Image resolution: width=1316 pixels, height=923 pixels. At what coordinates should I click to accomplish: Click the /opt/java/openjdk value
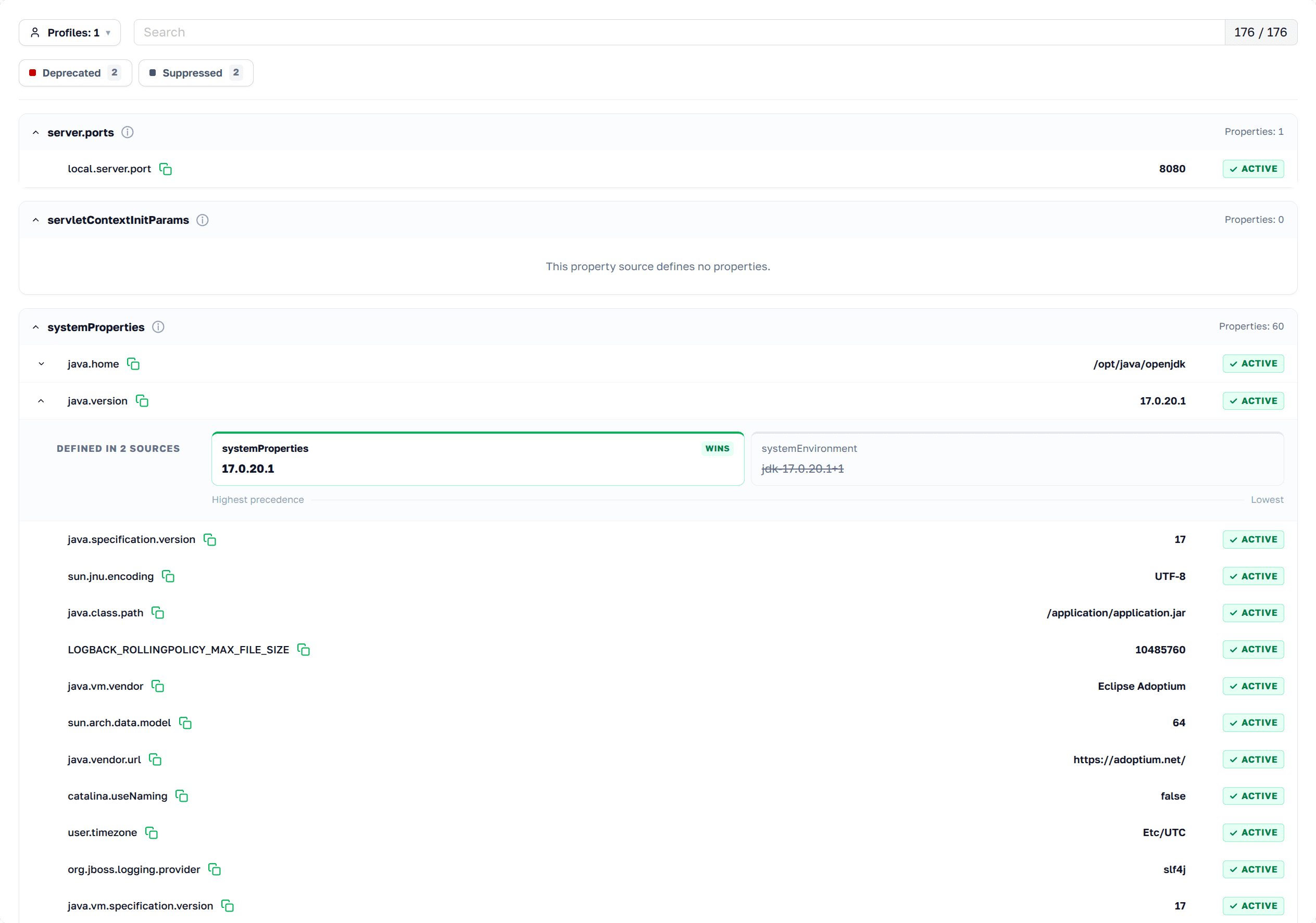coord(1139,364)
